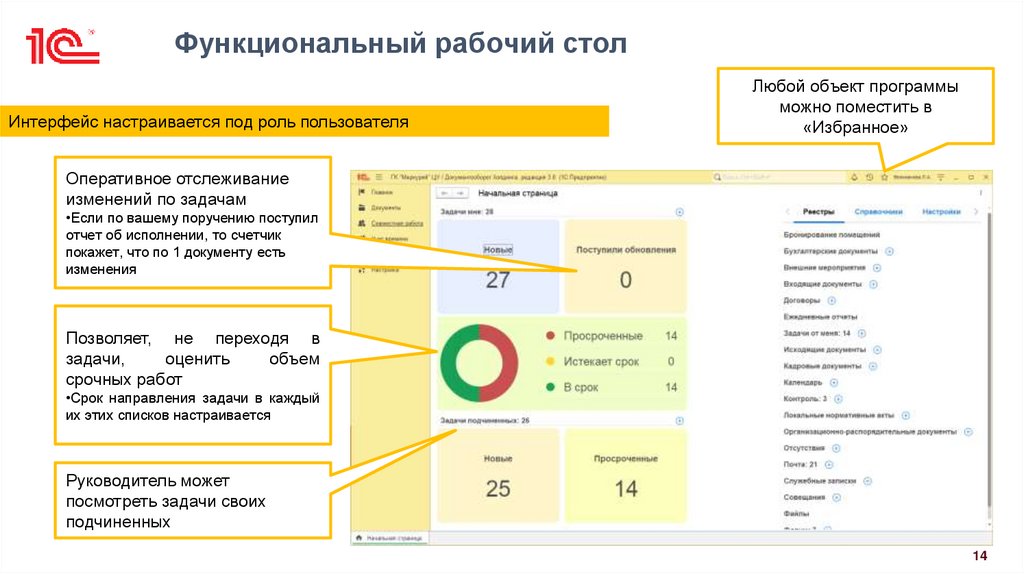
Task: Open the Ежедневные отчеты link
Action: click(820, 317)
